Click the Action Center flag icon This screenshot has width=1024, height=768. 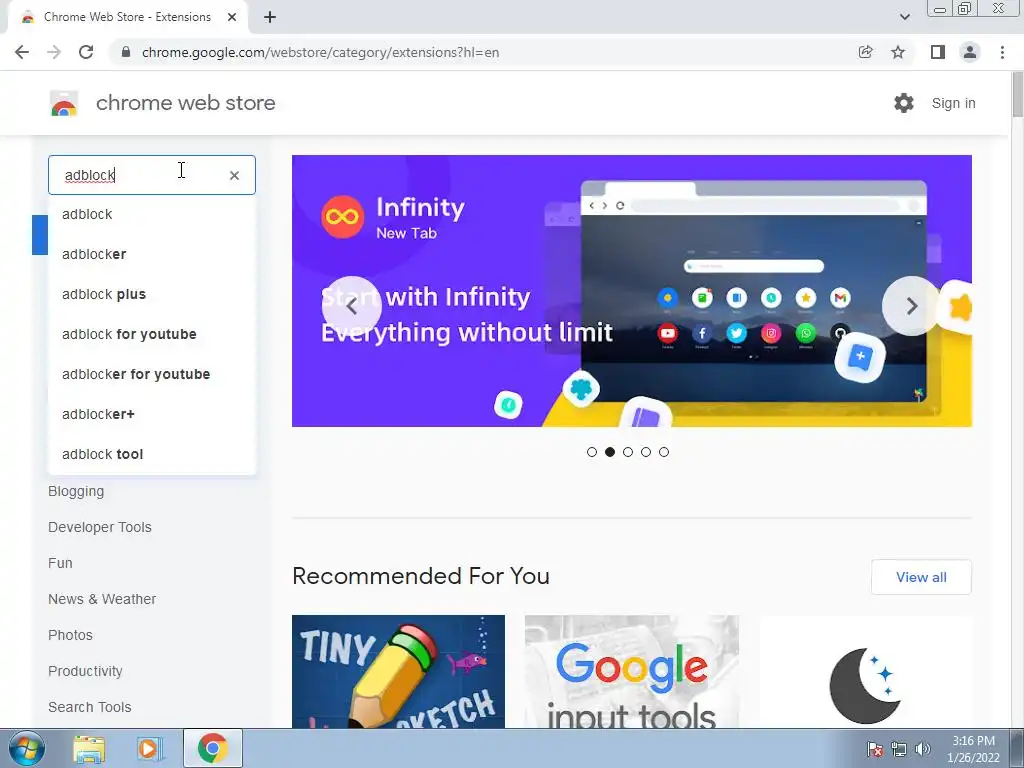click(874, 749)
